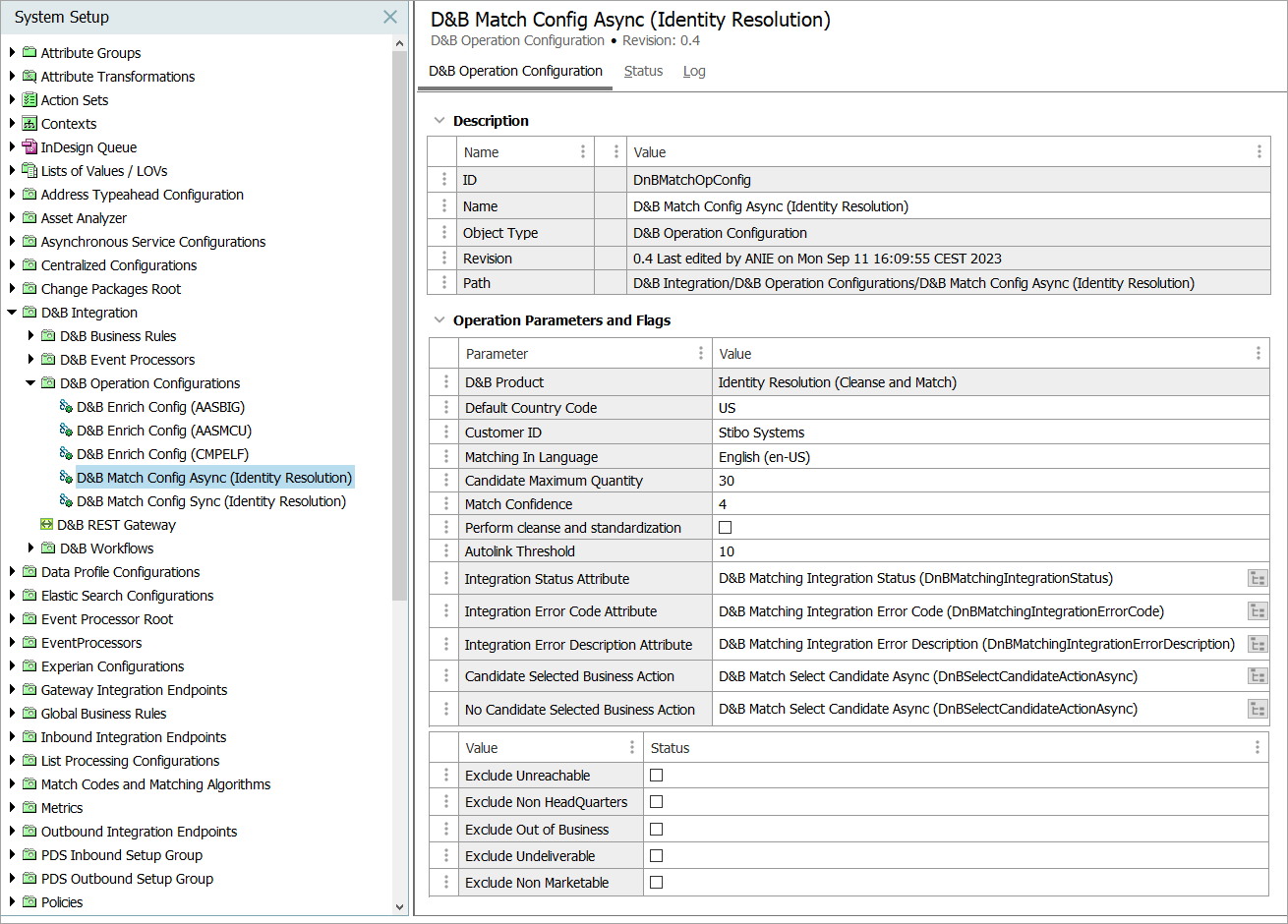Click the D&B REST Gateway icon
Viewport: 1288px width, 924px height.
click(46, 525)
